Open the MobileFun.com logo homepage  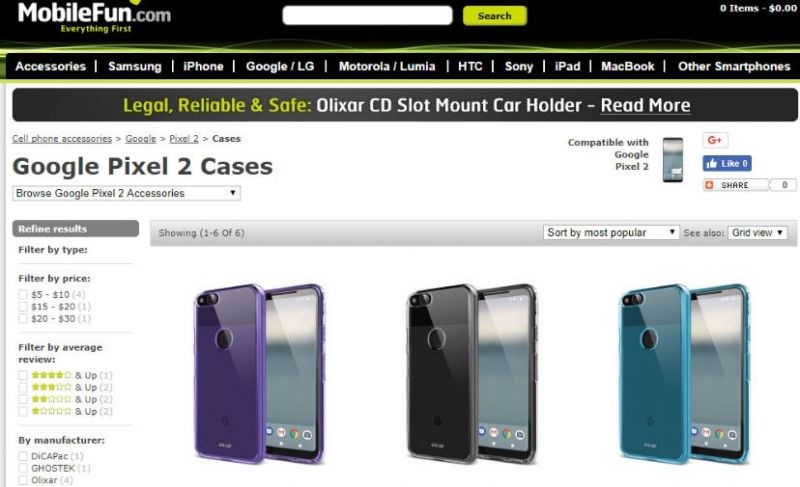(94, 16)
